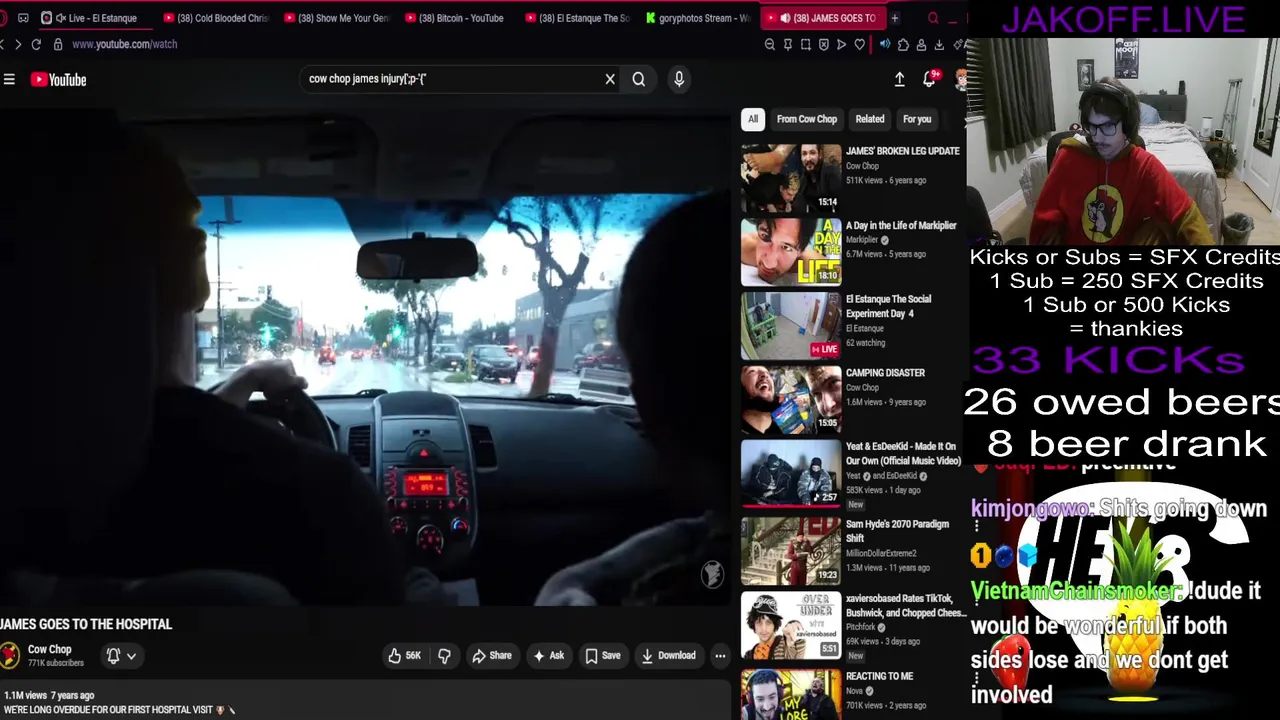Clear the search box with X
1280x720 pixels.
[610, 79]
